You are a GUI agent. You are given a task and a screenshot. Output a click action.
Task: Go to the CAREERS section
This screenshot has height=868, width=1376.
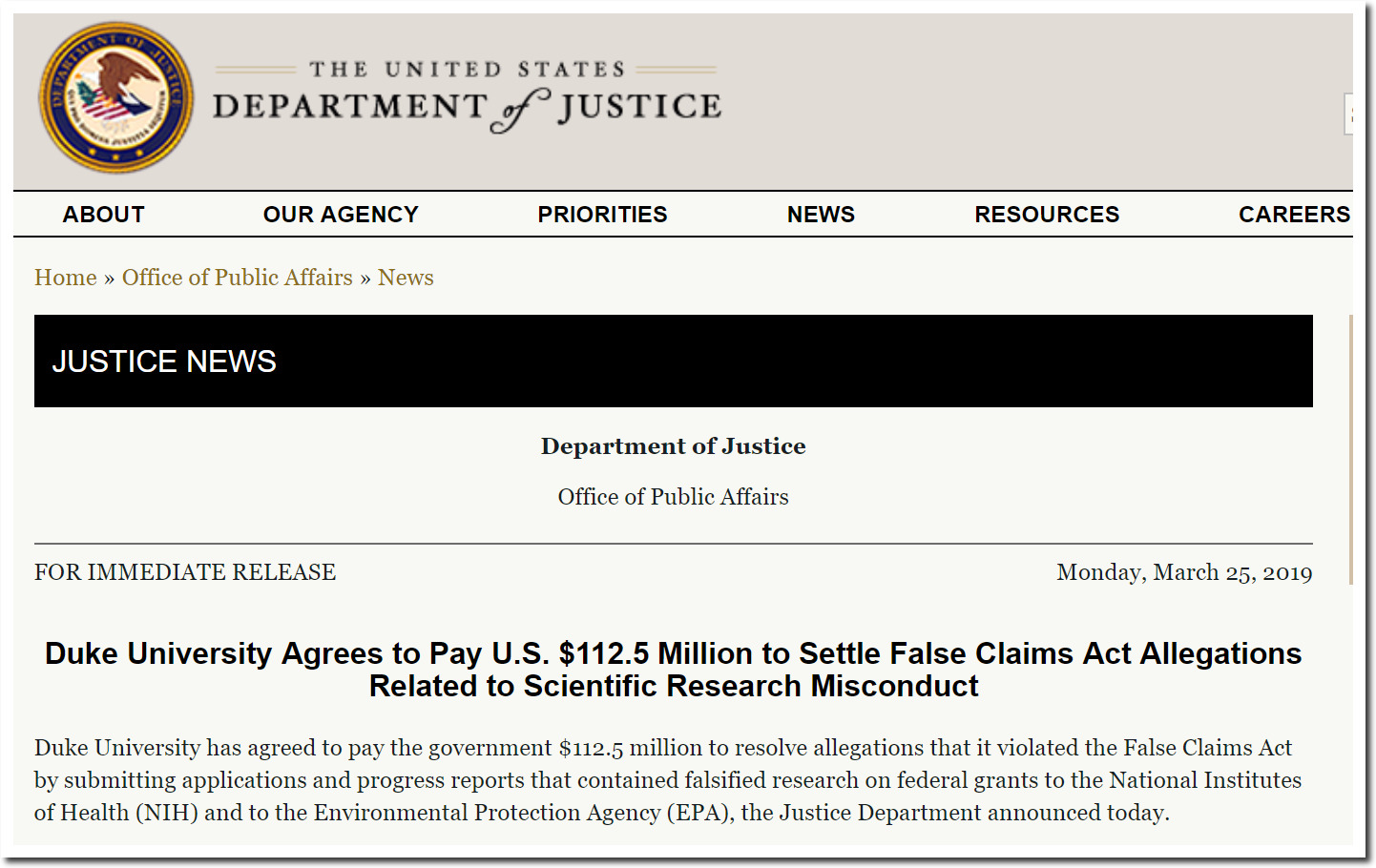(1294, 215)
